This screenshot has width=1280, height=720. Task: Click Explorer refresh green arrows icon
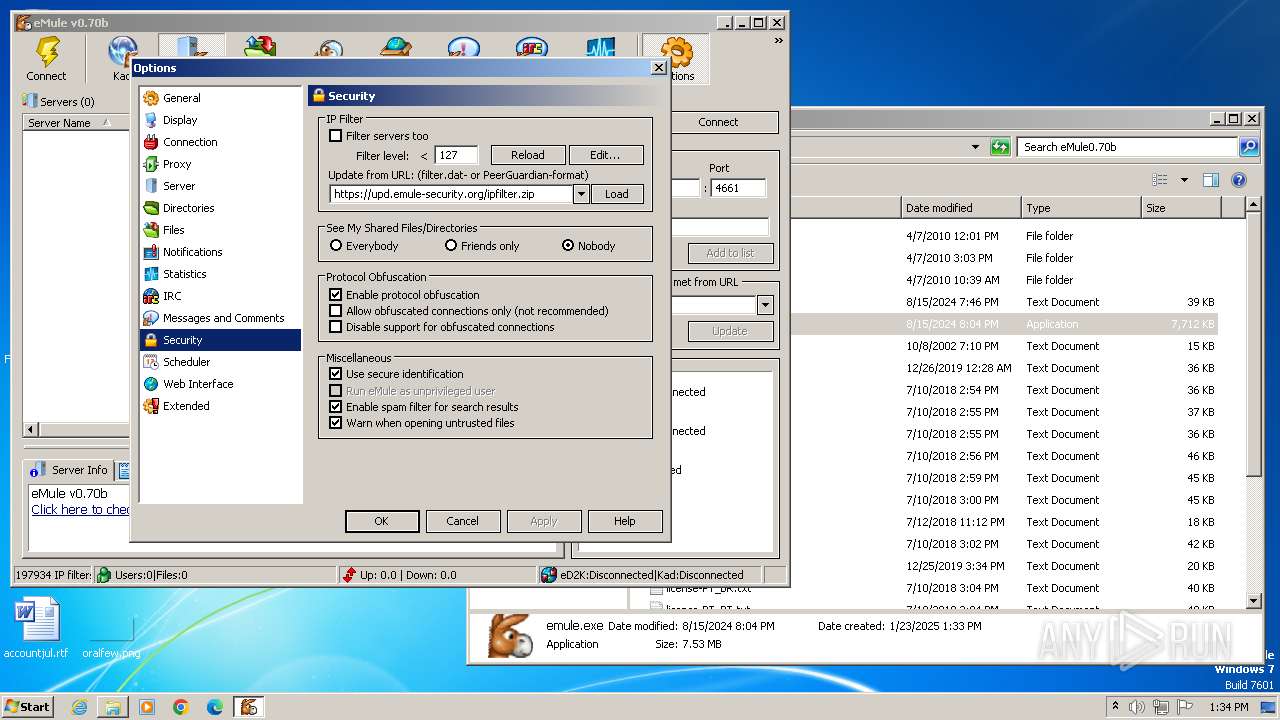pos(1000,147)
